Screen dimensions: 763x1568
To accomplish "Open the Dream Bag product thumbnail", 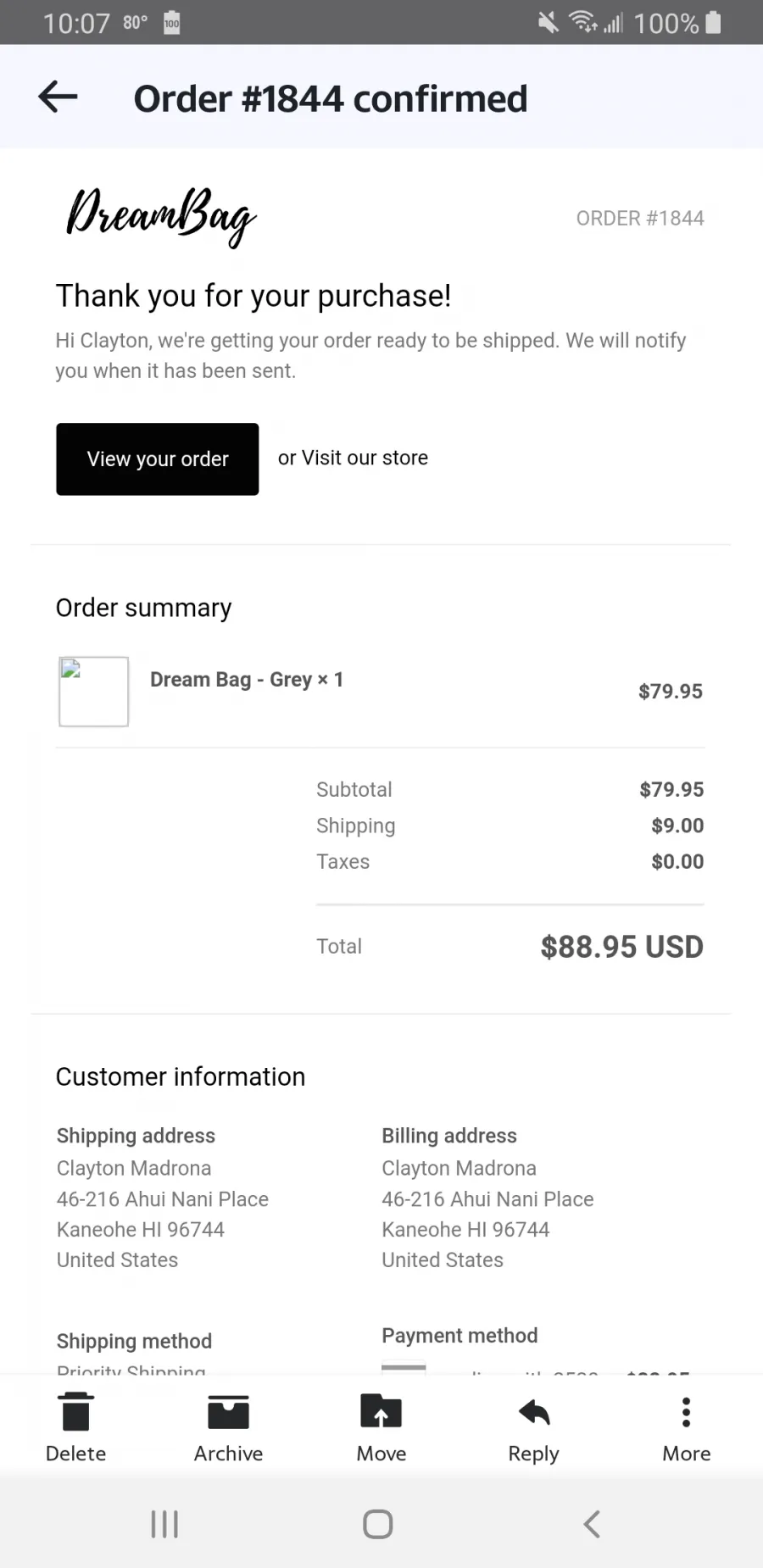I will (93, 692).
